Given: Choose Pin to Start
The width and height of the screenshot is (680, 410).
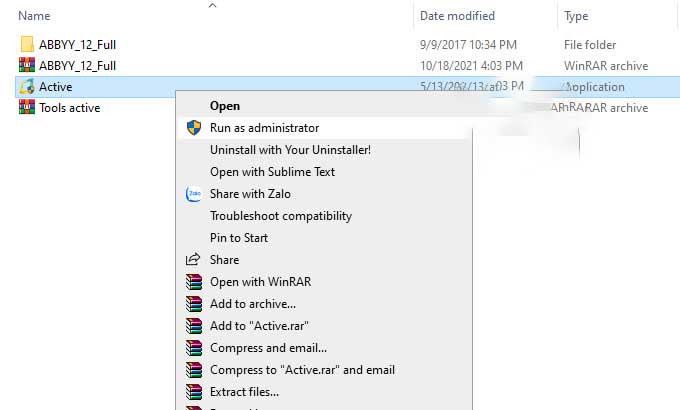Looking at the screenshot, I should pyautogui.click(x=239, y=238).
